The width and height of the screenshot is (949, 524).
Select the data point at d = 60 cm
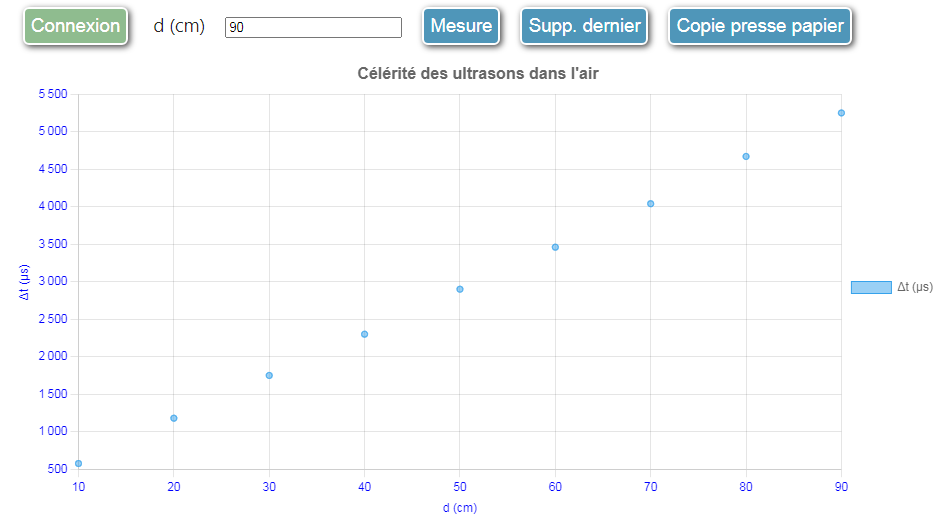555,247
